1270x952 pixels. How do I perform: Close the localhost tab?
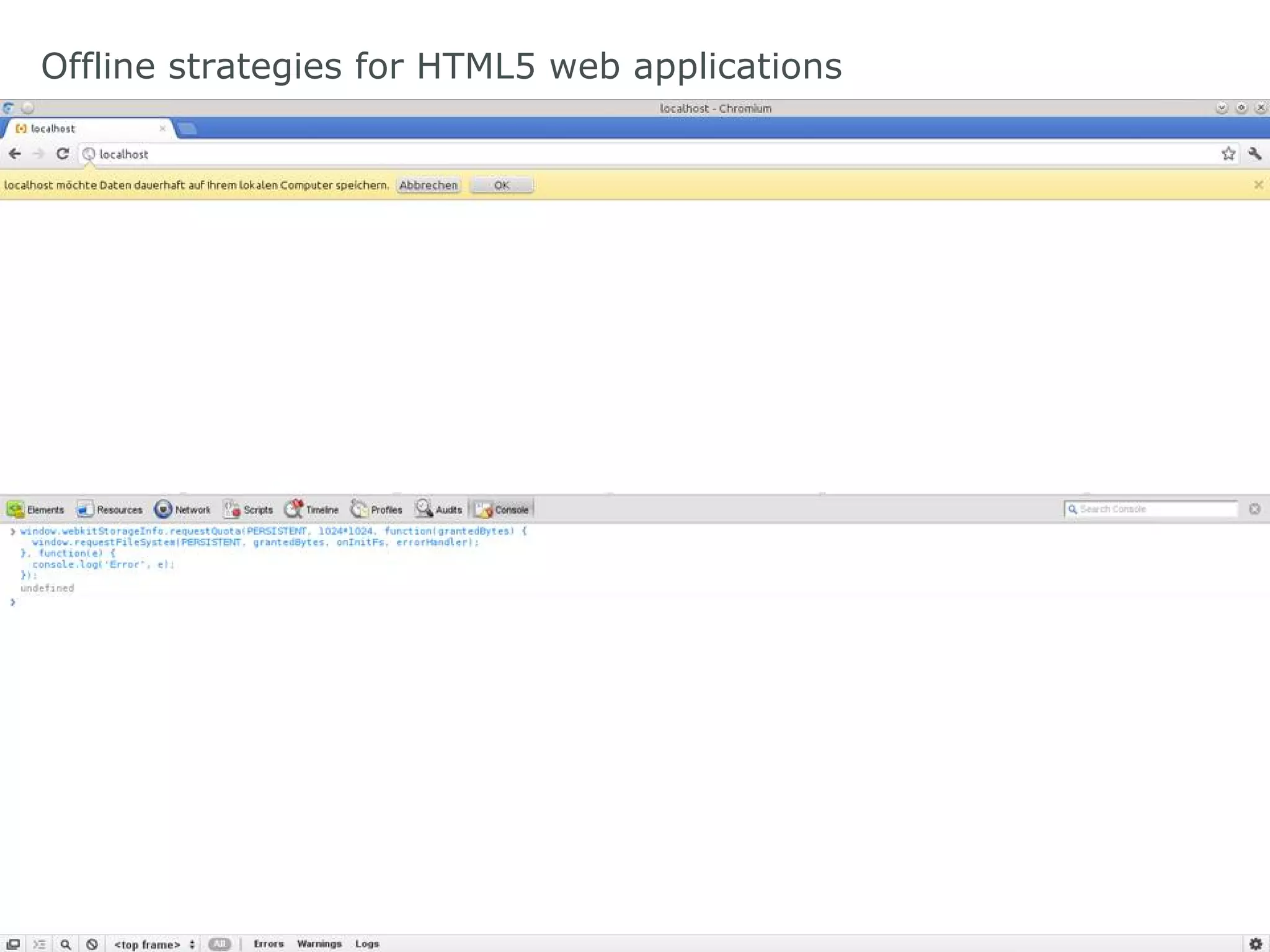(162, 128)
